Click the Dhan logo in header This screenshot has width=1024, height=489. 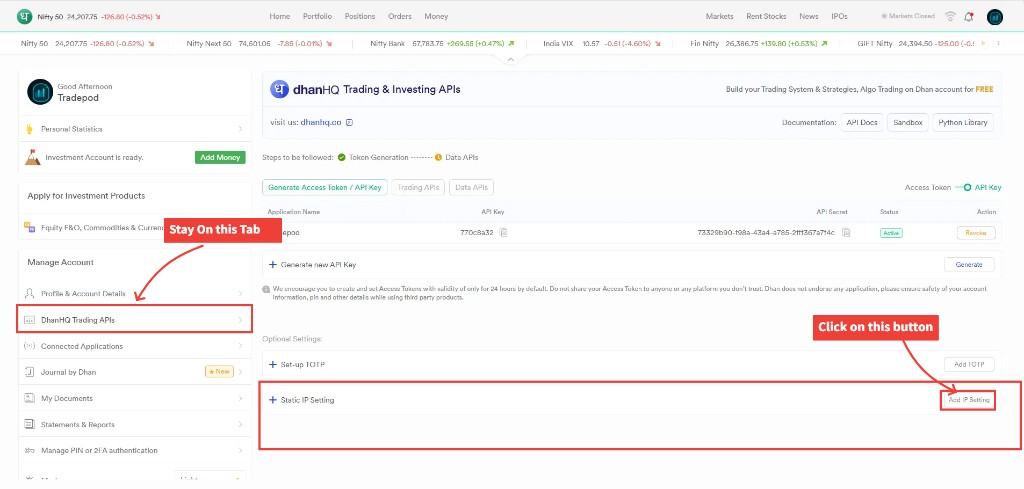tap(25, 16)
